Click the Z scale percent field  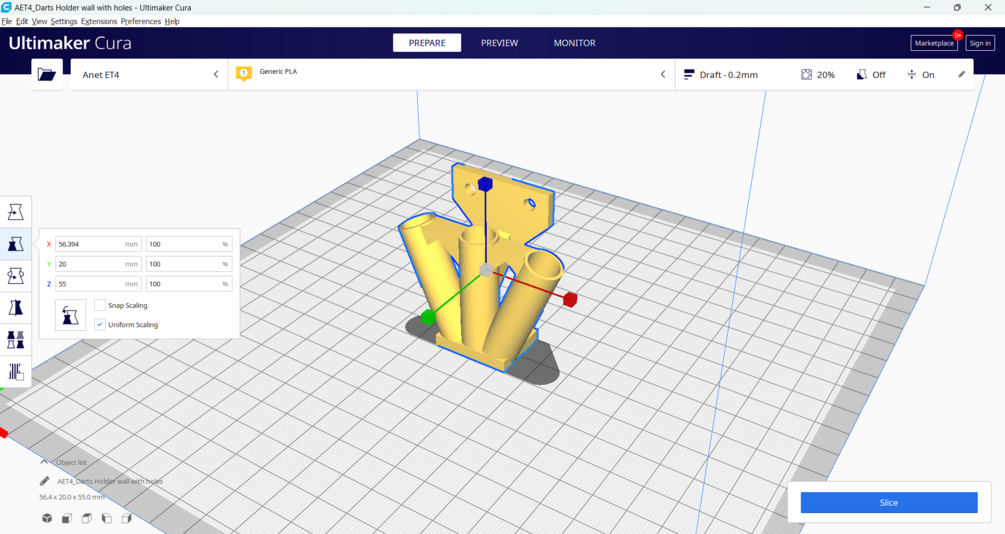click(x=188, y=283)
